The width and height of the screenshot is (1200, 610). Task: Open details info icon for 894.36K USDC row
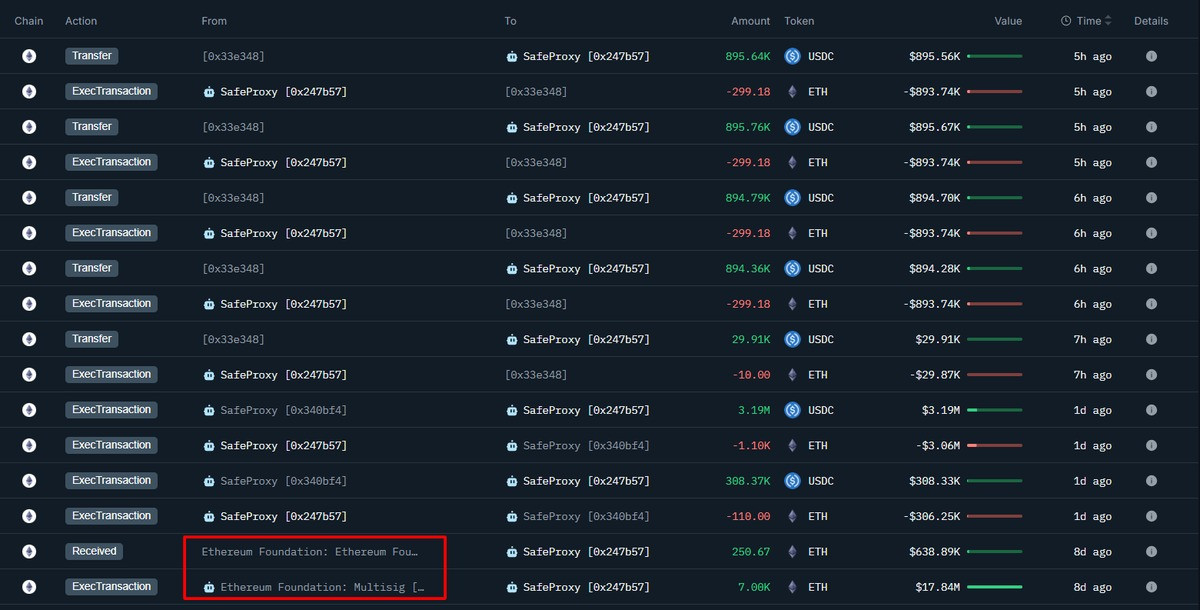pos(1151,268)
